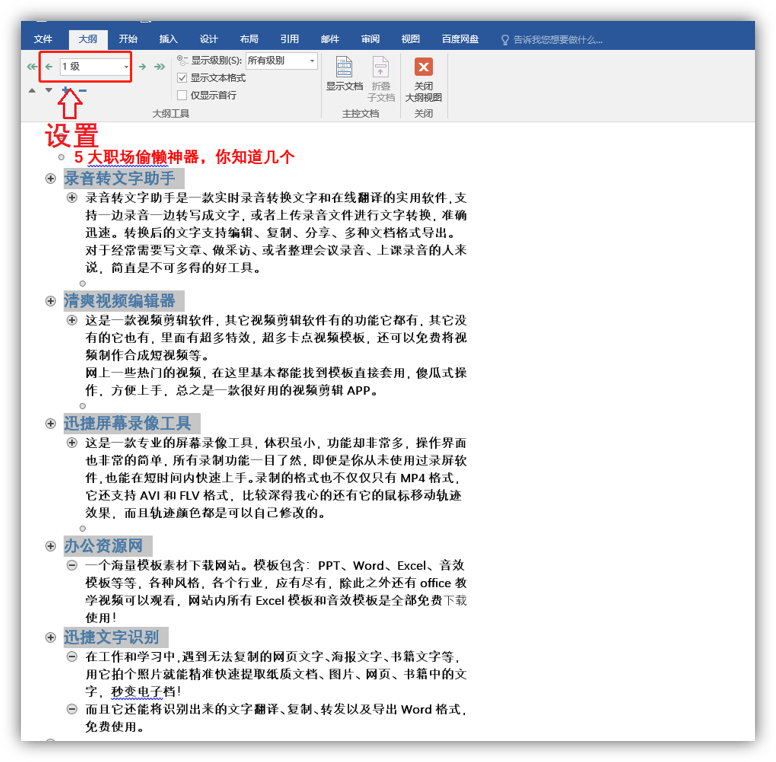Screen dimensions: 776x762
Task: Open the outline level dropdown showing 1 级
Action: click(x=126, y=67)
